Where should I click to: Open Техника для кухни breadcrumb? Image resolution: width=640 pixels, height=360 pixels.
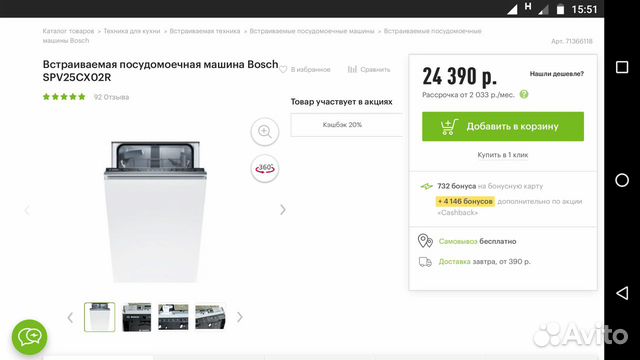coord(132,31)
